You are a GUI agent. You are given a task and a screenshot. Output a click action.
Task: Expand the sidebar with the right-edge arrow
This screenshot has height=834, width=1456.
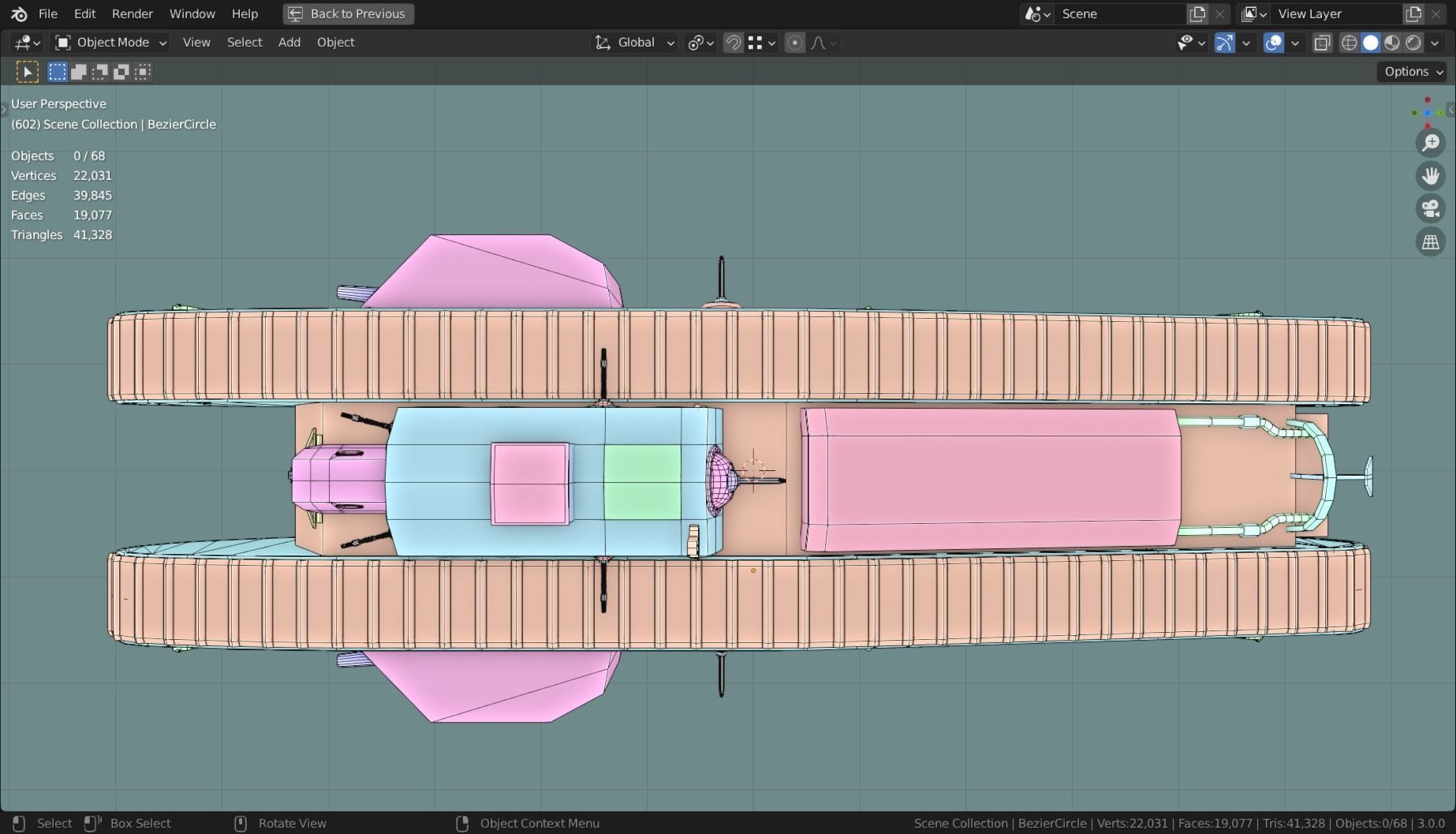point(1451,110)
